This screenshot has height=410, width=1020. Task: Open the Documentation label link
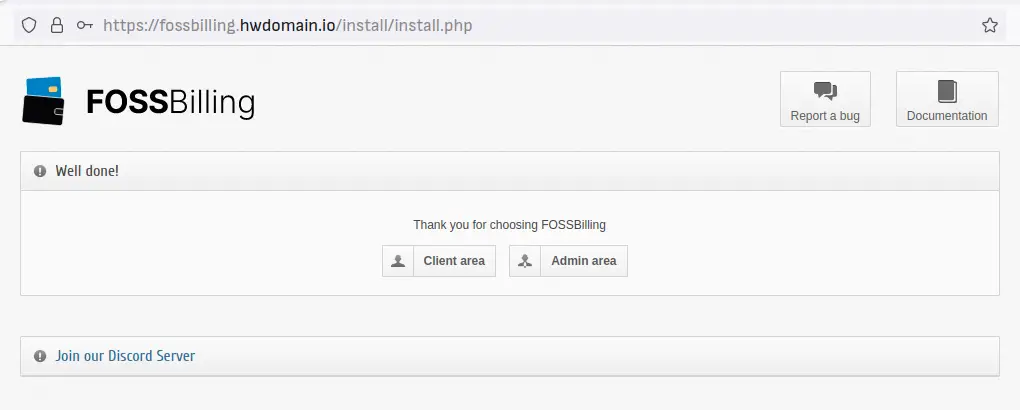[947, 116]
